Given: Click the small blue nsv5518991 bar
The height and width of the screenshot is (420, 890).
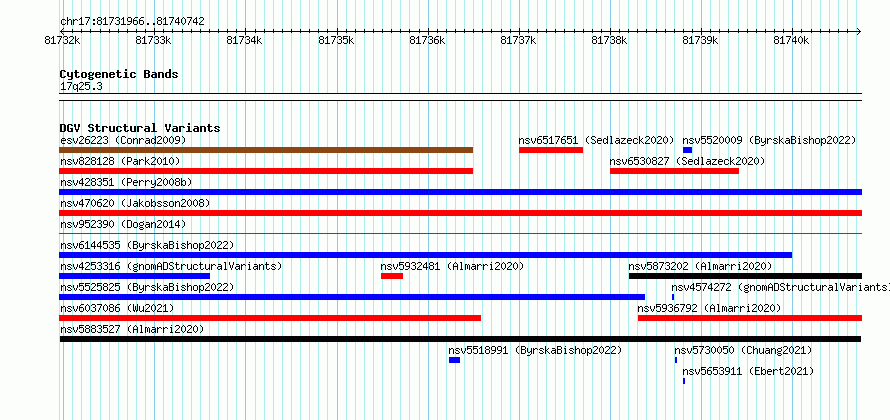Looking at the screenshot, I should click(x=455, y=360).
